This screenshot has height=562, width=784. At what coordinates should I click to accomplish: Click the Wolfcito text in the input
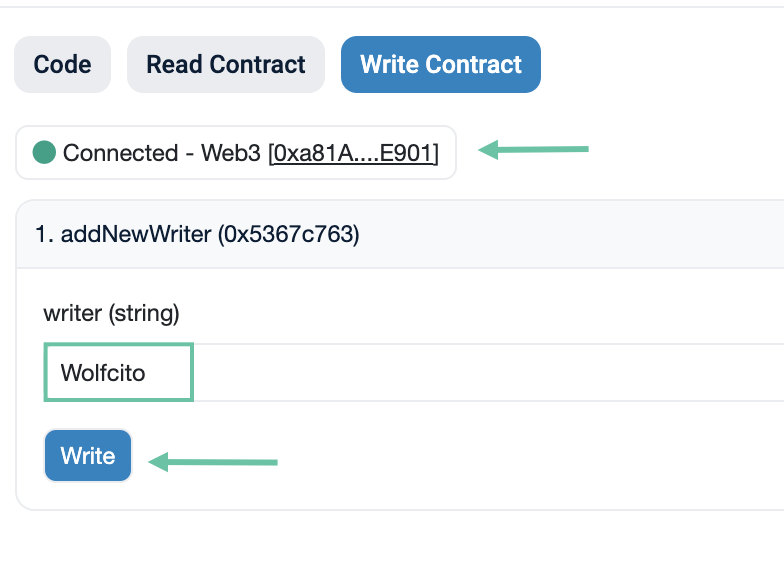(103, 373)
